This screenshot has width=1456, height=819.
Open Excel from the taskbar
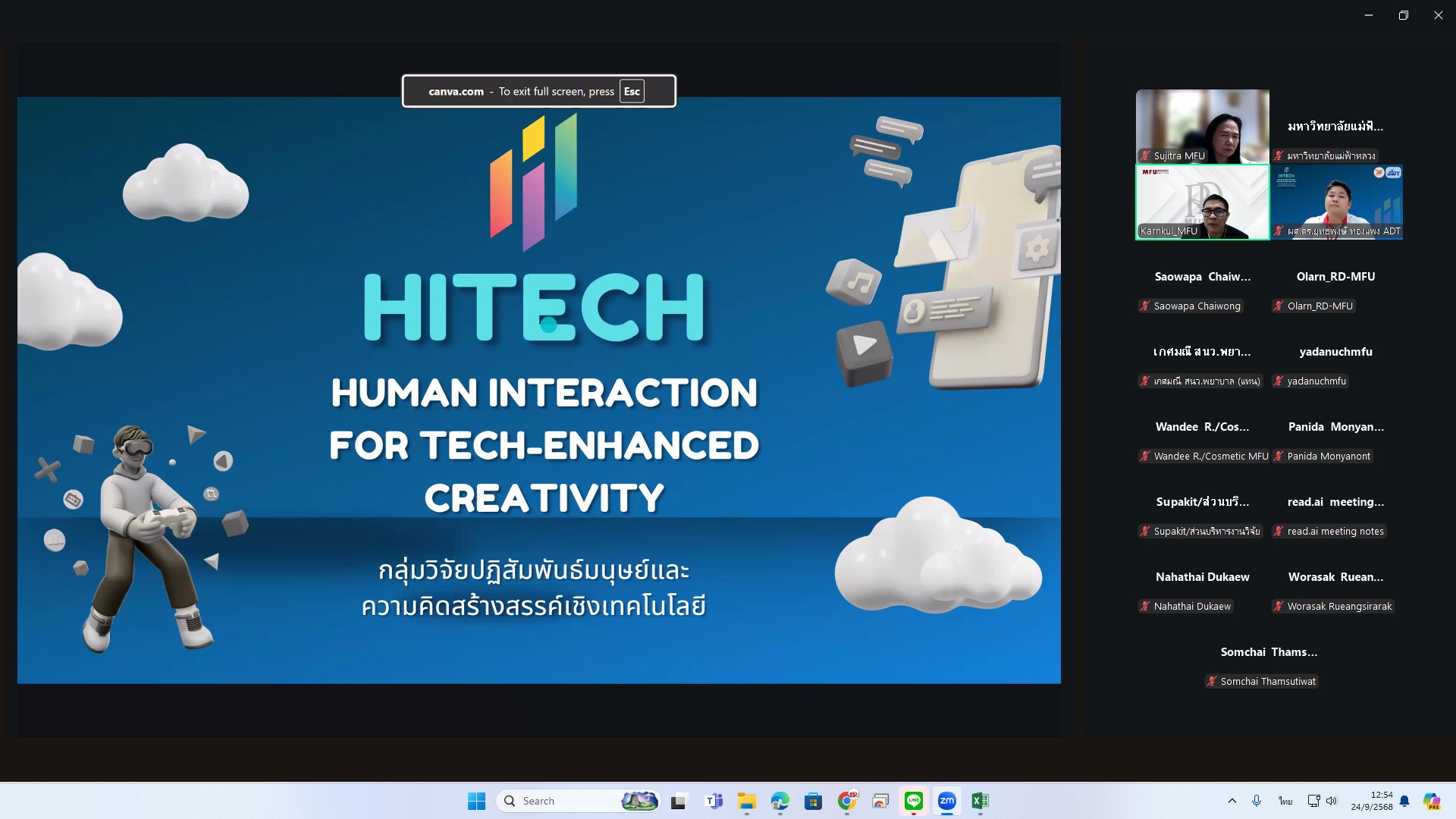(x=980, y=801)
